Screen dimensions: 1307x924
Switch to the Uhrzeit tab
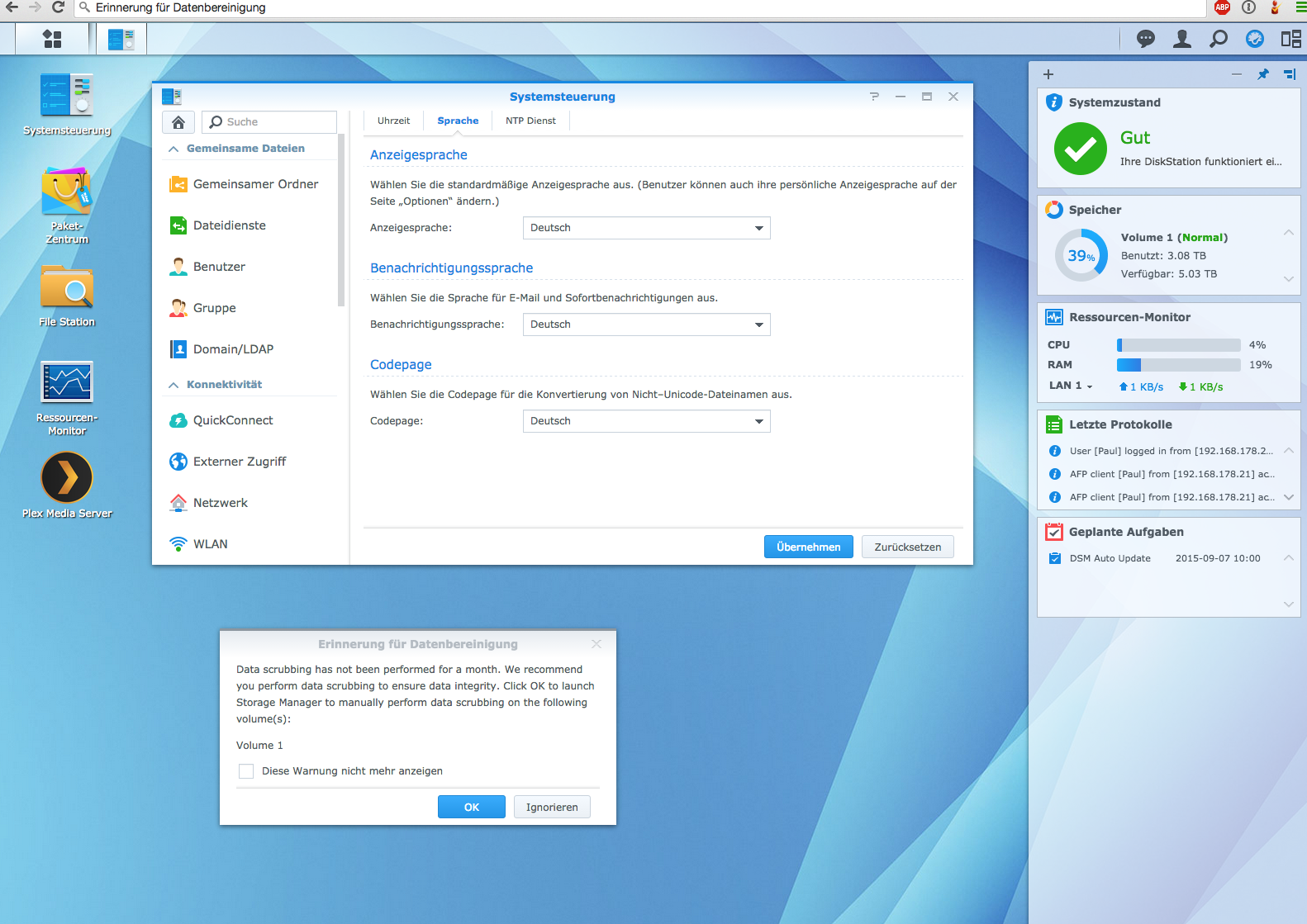pos(393,121)
